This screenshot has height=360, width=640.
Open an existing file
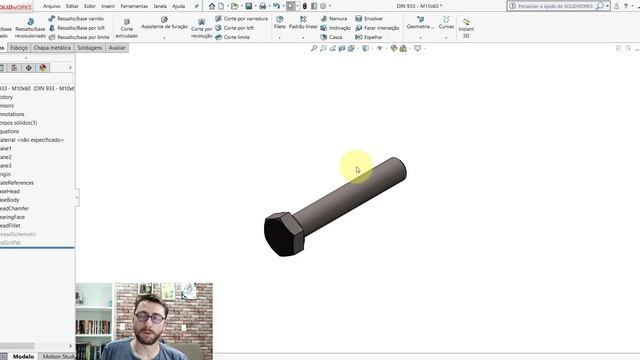(234, 6)
